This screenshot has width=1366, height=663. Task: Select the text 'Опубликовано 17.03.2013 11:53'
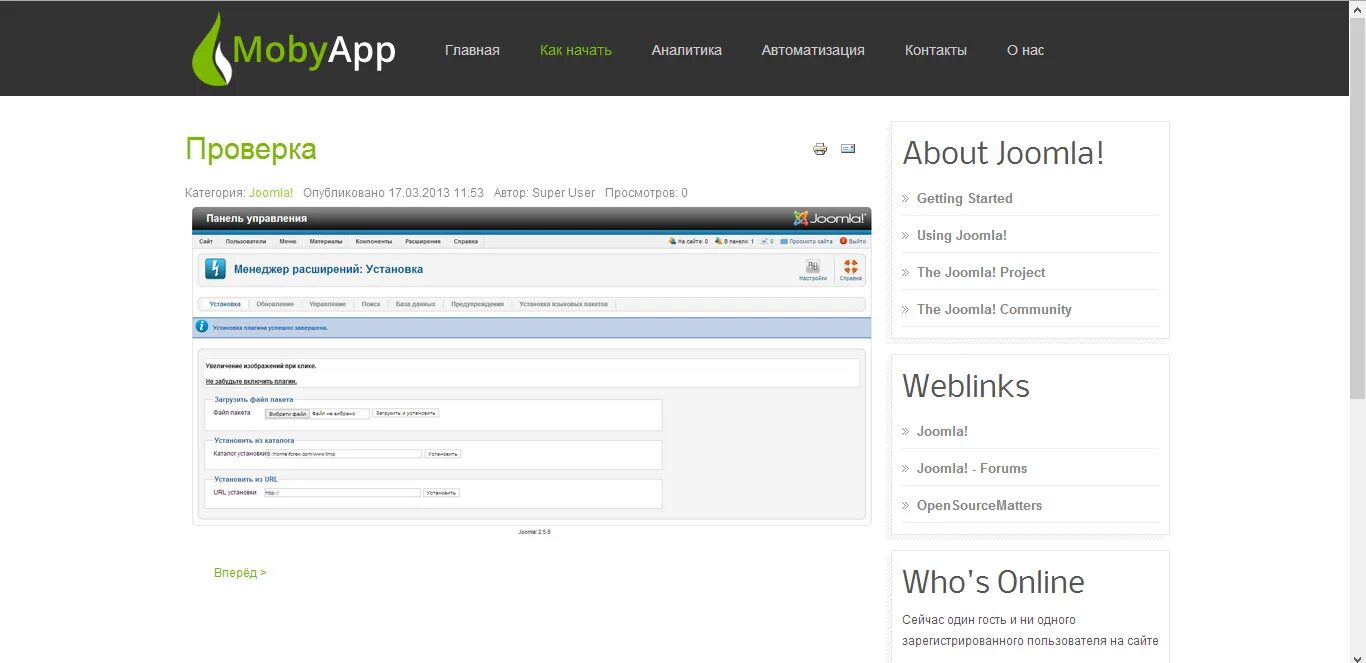393,193
